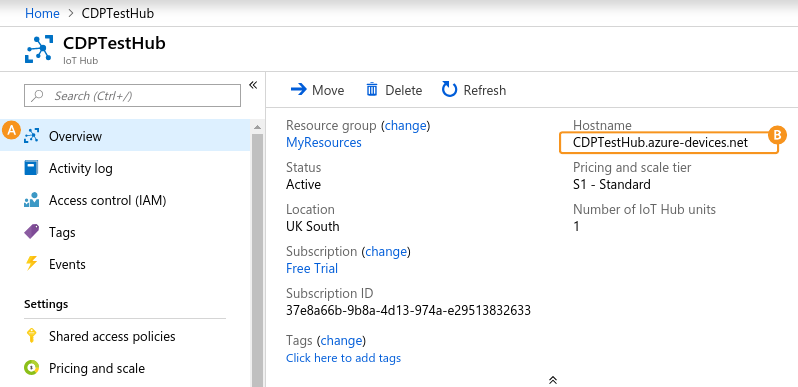The height and width of the screenshot is (387, 798).
Task: Click the 'Click here to add tags' link
Action: 344,358
